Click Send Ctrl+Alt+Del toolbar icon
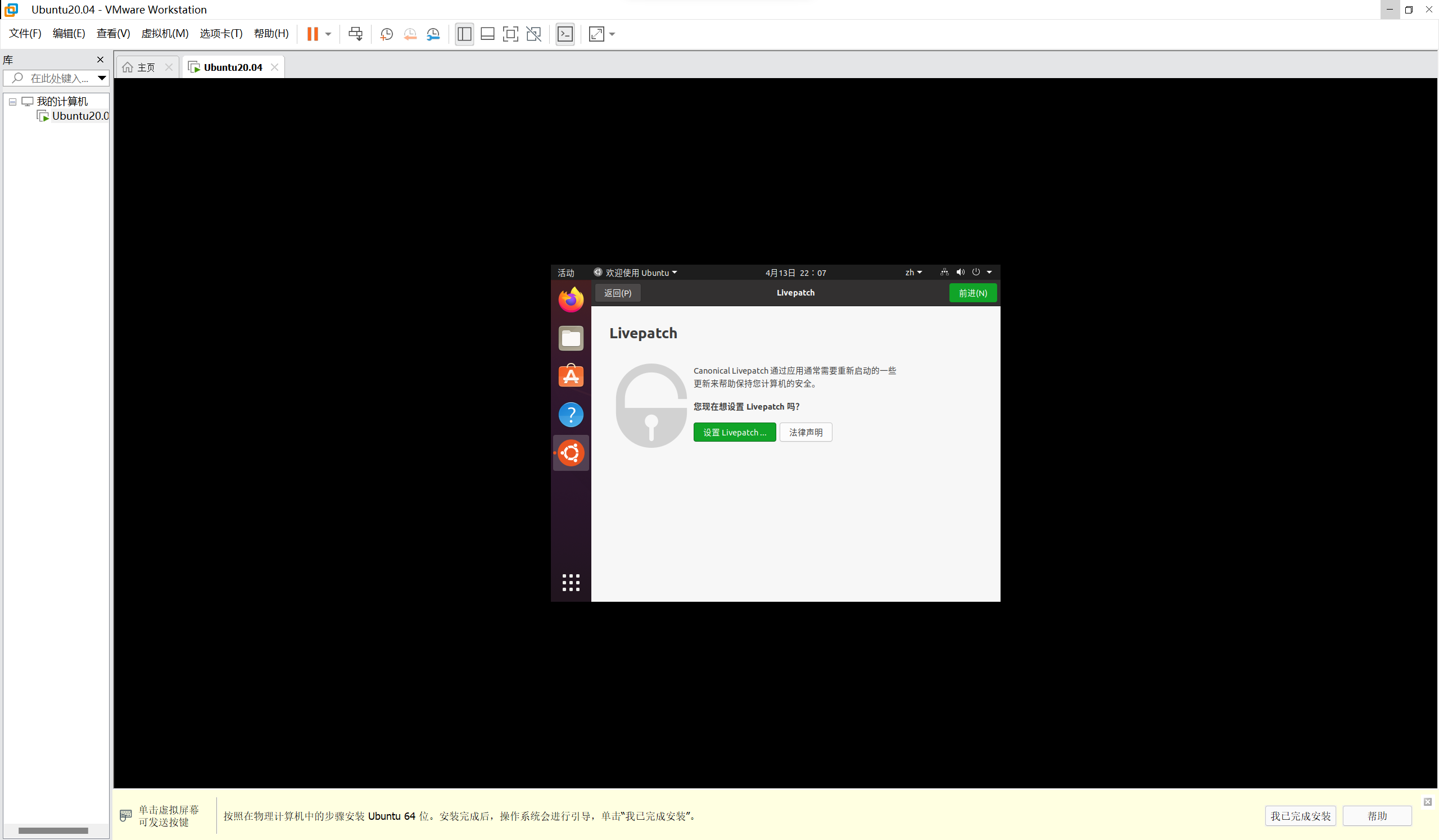Image resolution: width=1439 pixels, height=840 pixels. [x=355, y=34]
